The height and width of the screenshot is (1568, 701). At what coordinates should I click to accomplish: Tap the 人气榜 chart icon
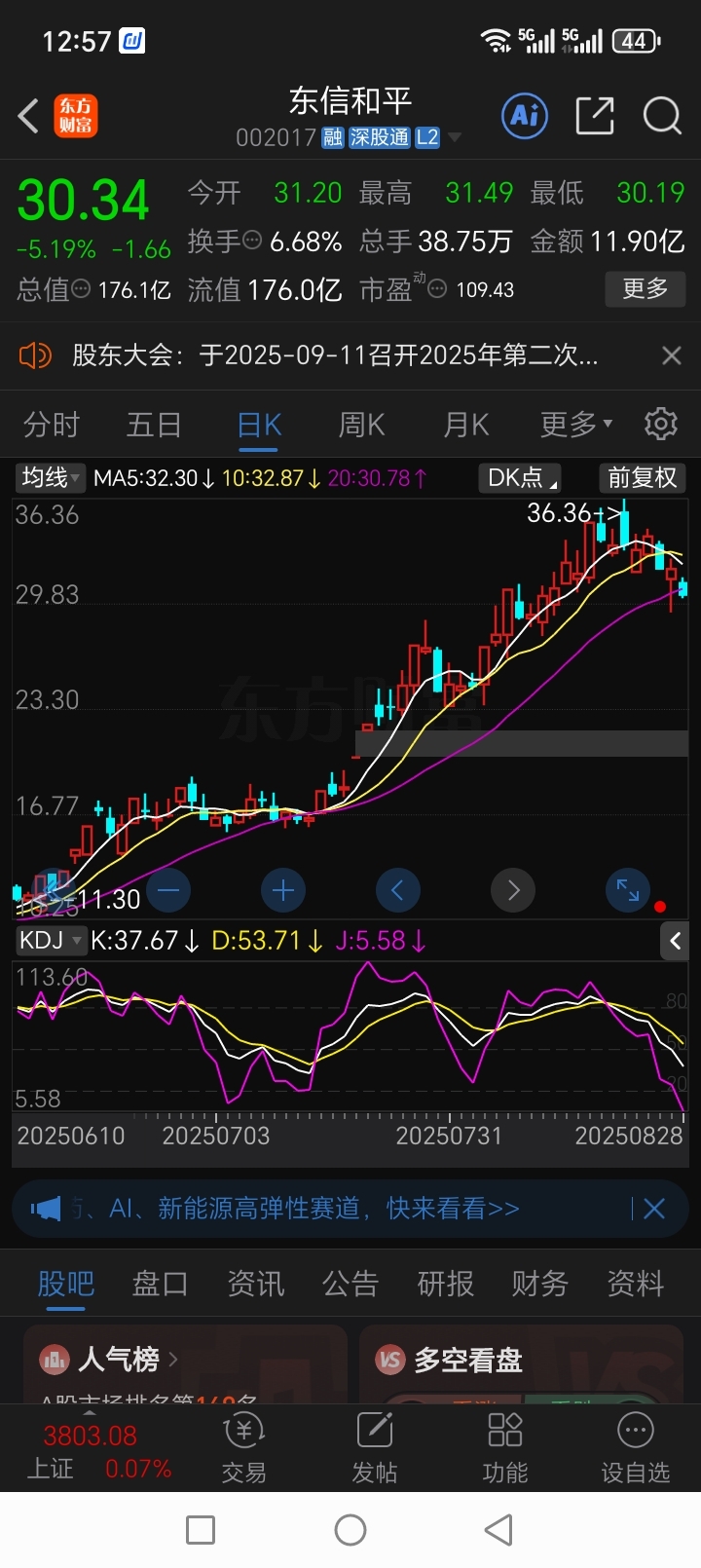coord(54,1360)
